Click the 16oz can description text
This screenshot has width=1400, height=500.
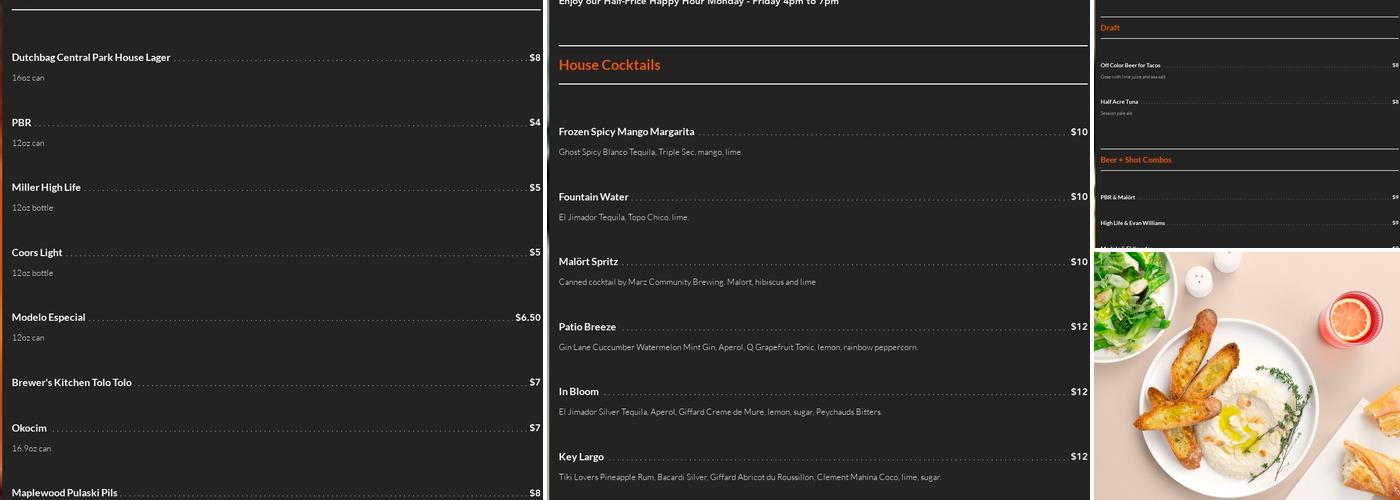(28, 78)
